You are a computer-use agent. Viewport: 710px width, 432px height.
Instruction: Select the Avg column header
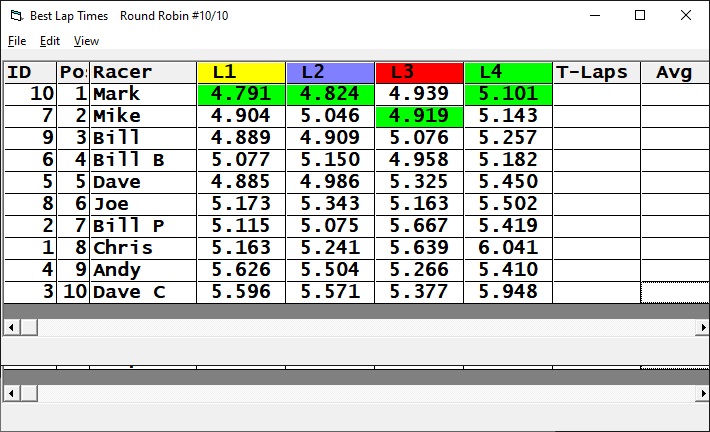(674, 72)
